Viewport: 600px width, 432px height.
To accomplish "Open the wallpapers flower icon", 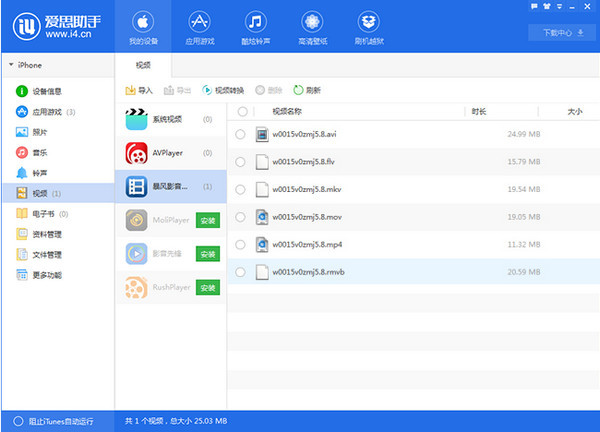I will pyautogui.click(x=312, y=22).
